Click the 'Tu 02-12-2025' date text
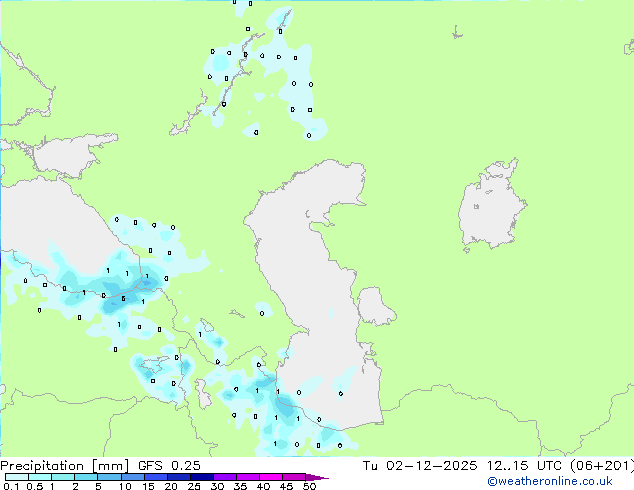The height and width of the screenshot is (490, 634). tap(420, 466)
